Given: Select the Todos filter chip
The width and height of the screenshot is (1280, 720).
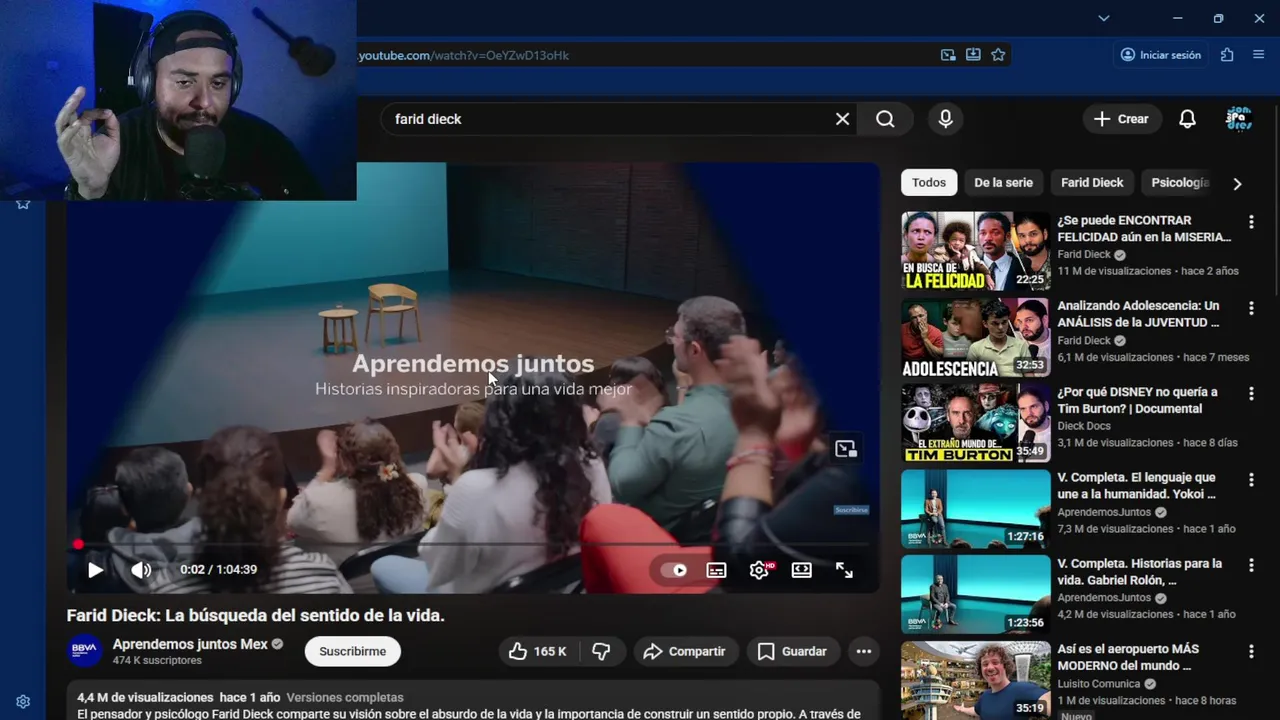Looking at the screenshot, I should [928, 183].
